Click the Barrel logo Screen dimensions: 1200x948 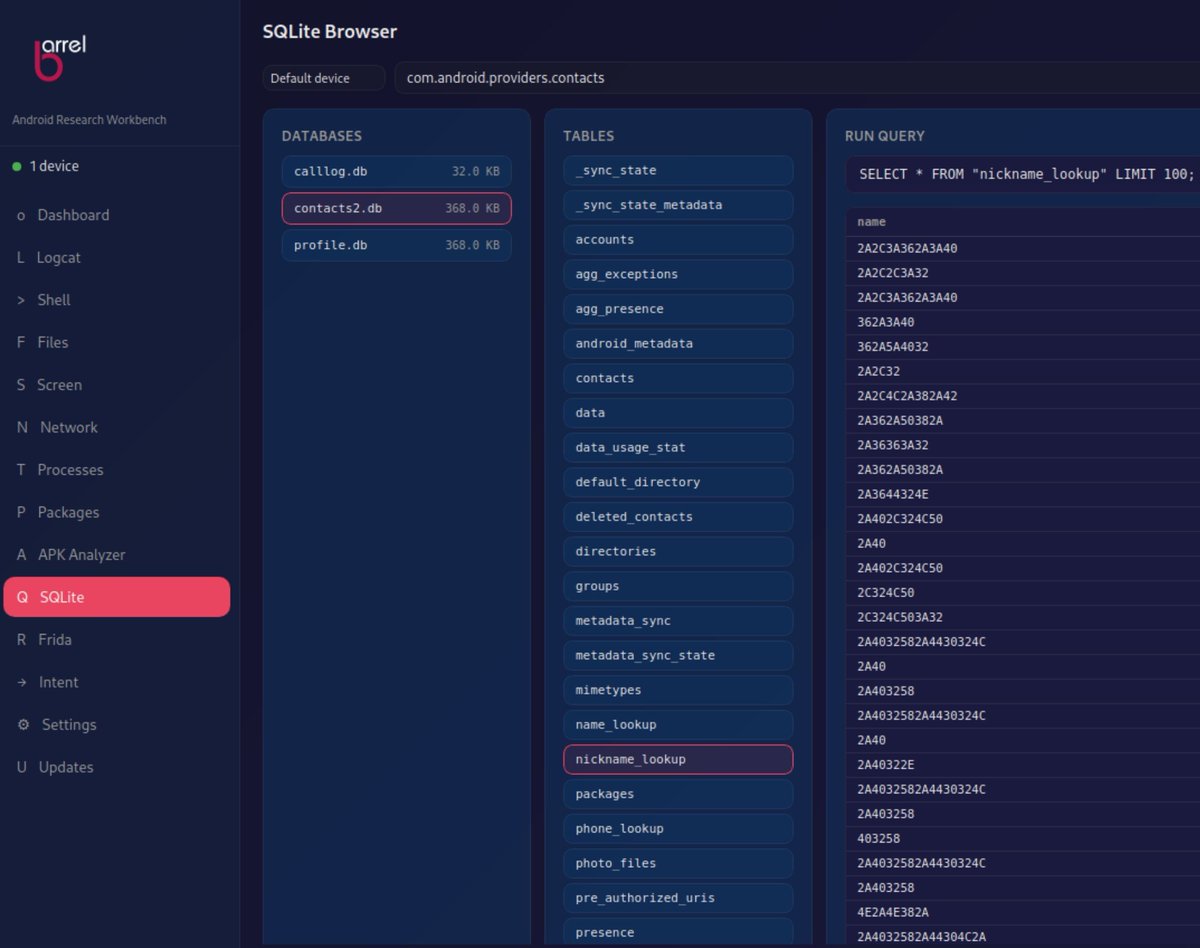[60, 58]
